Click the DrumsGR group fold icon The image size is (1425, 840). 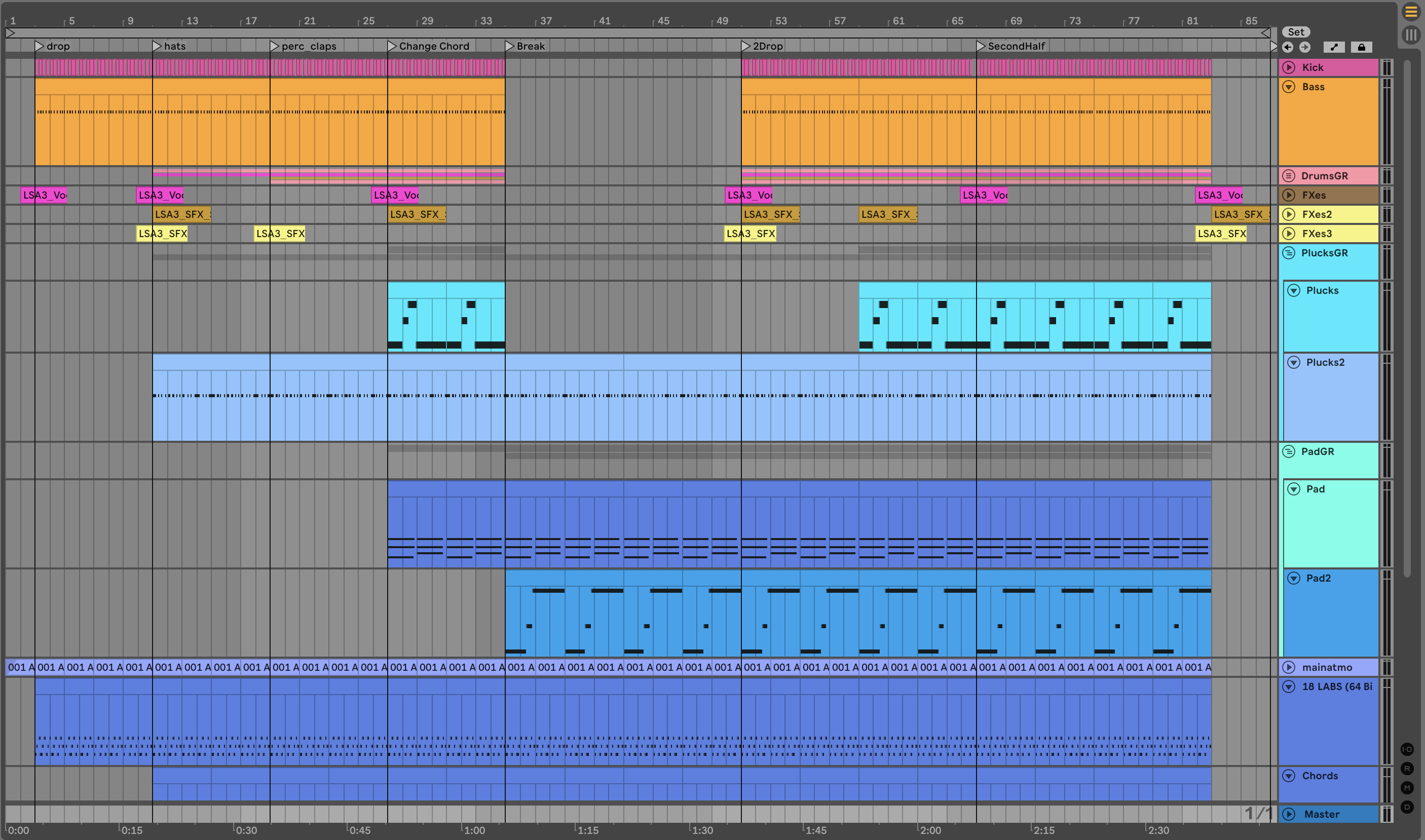pyautogui.click(x=1289, y=175)
